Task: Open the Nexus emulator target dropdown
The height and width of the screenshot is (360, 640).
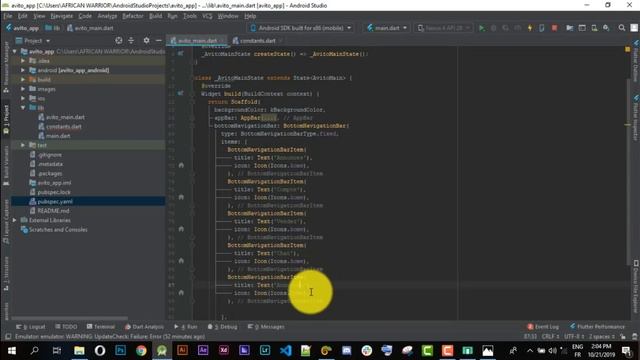Action: [443, 28]
